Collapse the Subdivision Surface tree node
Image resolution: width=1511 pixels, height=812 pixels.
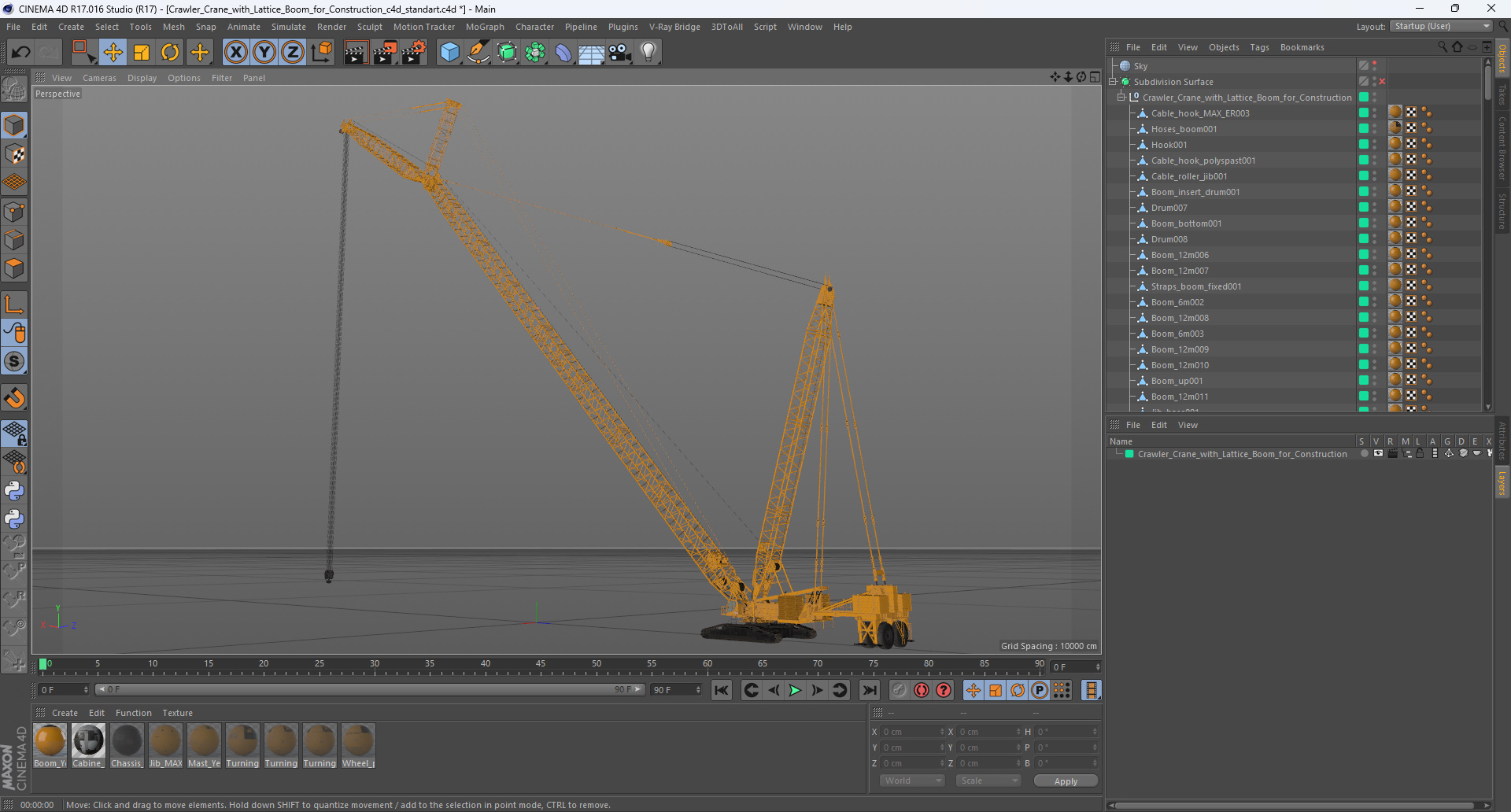pyautogui.click(x=1114, y=82)
